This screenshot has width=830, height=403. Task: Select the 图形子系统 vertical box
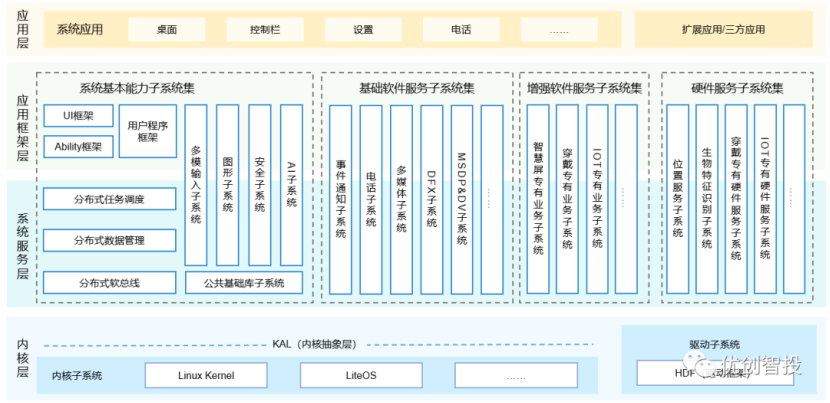[x=228, y=185]
